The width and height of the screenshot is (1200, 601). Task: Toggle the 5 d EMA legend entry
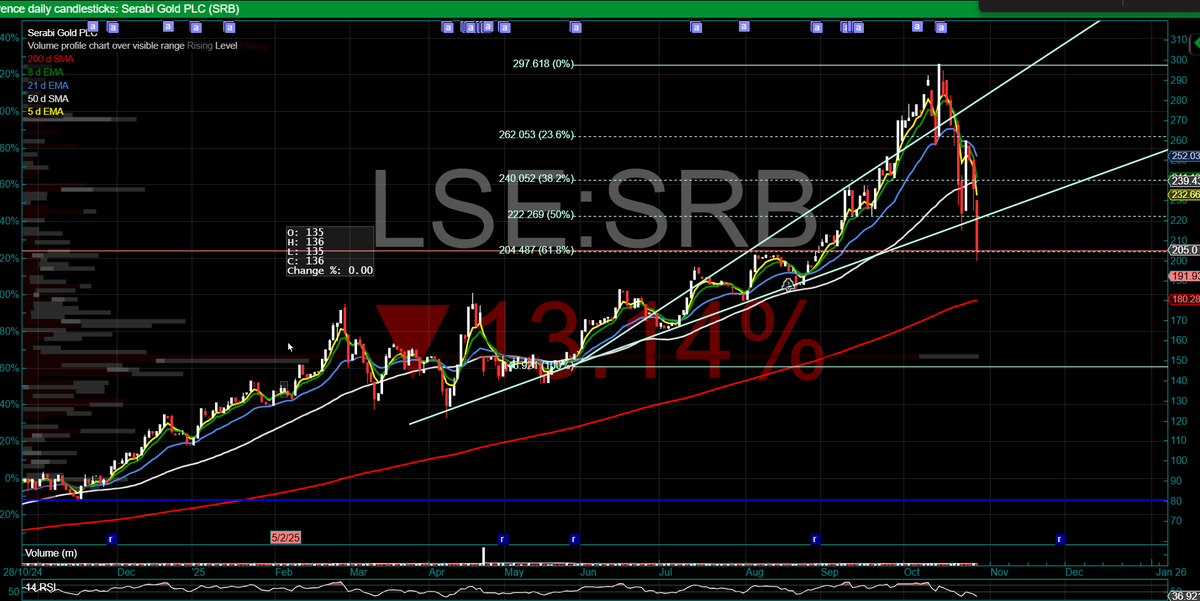coord(45,111)
